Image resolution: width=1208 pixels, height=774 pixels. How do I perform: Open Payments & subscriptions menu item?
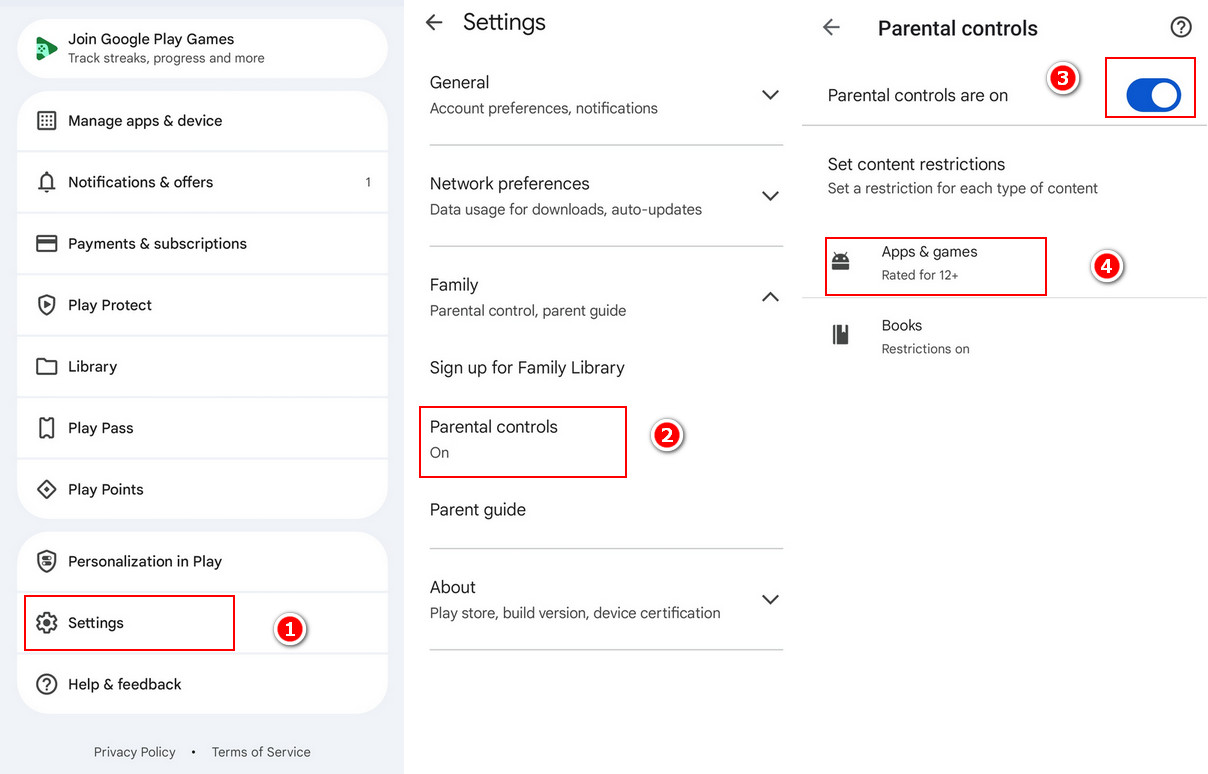pyautogui.click(x=202, y=244)
